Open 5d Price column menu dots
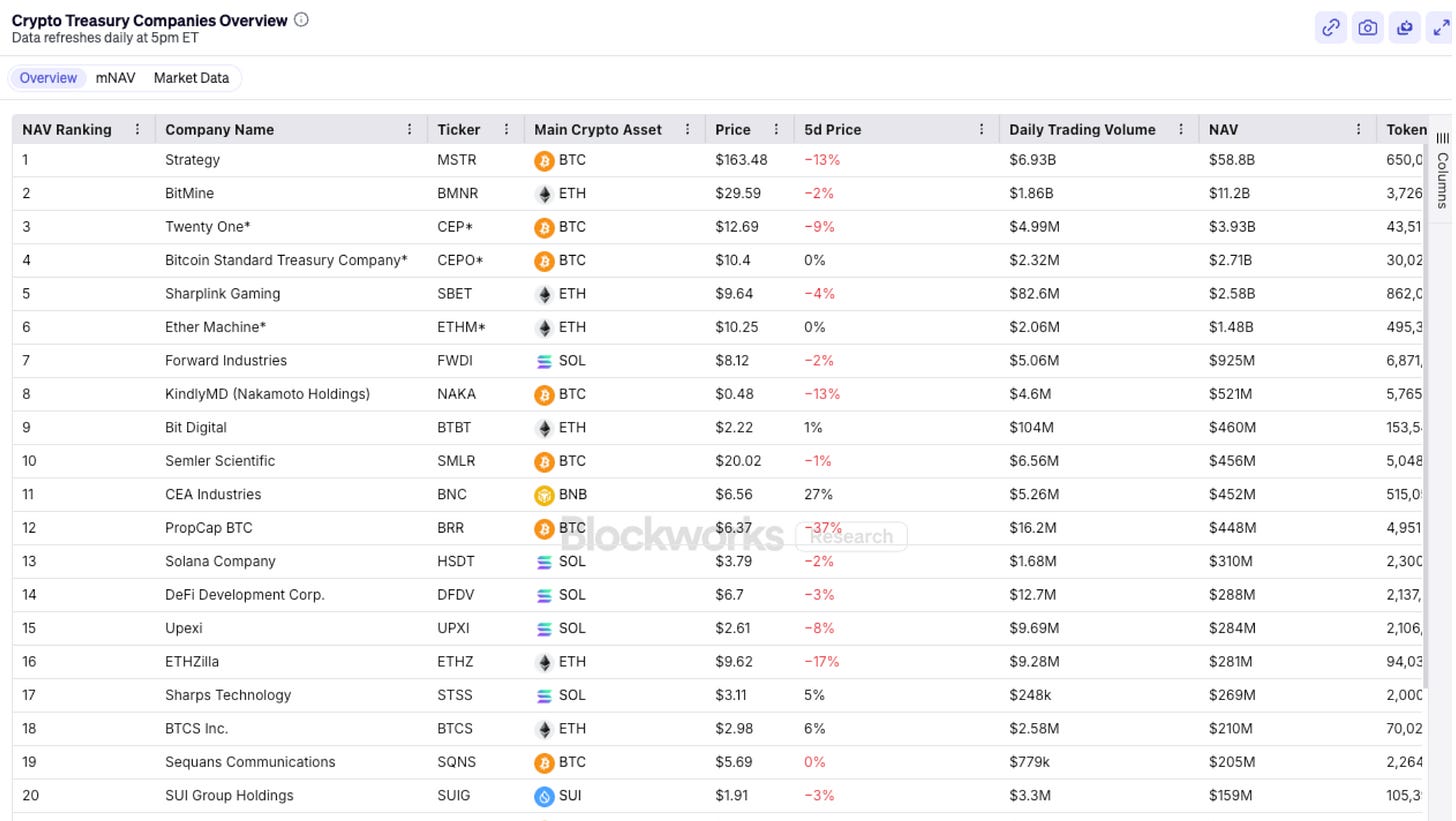The height and width of the screenshot is (821, 1456). click(x=981, y=129)
